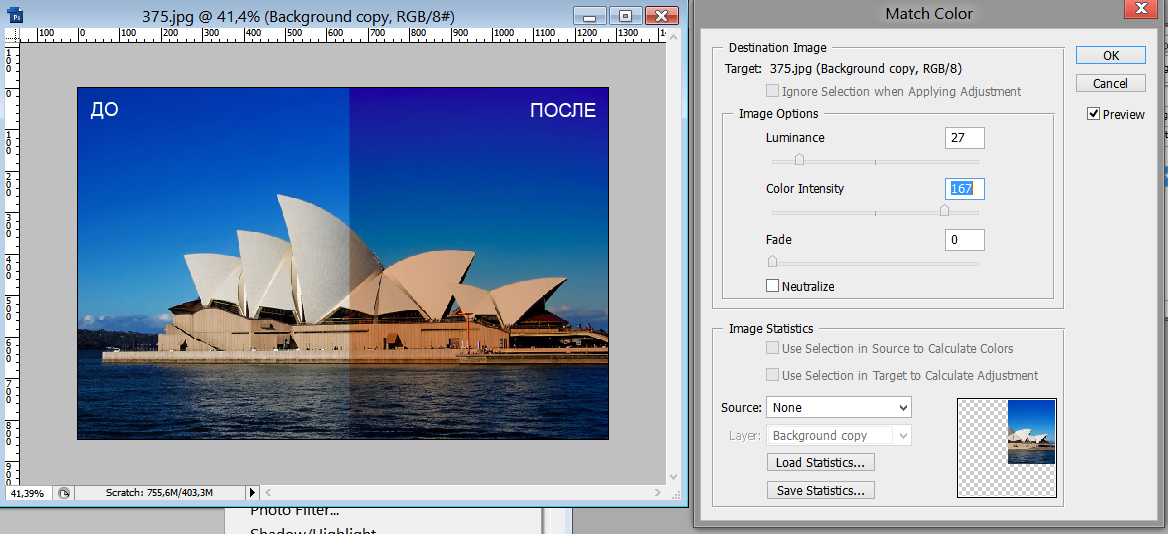
Task: Click the Luminance slider handle
Action: (x=799, y=159)
